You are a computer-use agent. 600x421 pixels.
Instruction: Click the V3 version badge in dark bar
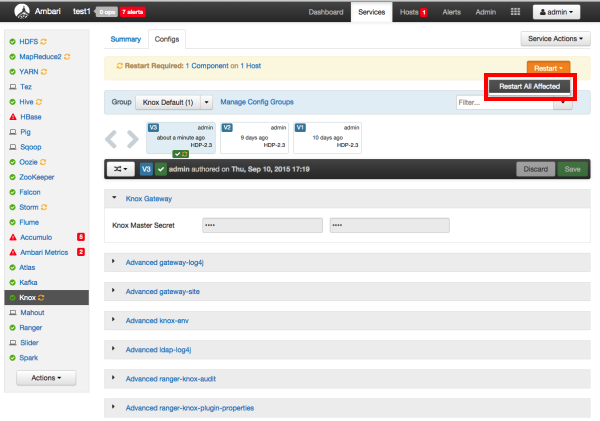click(x=146, y=169)
